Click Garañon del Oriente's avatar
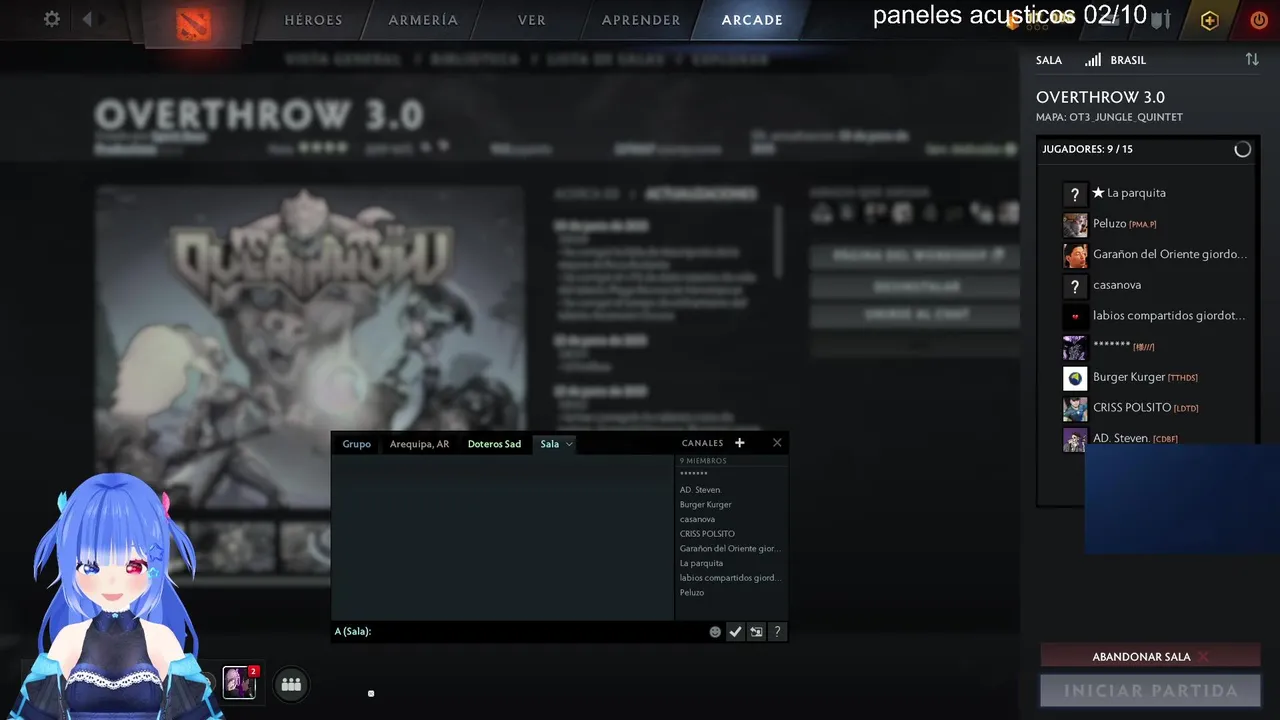This screenshot has width=1280, height=720. coord(1075,256)
